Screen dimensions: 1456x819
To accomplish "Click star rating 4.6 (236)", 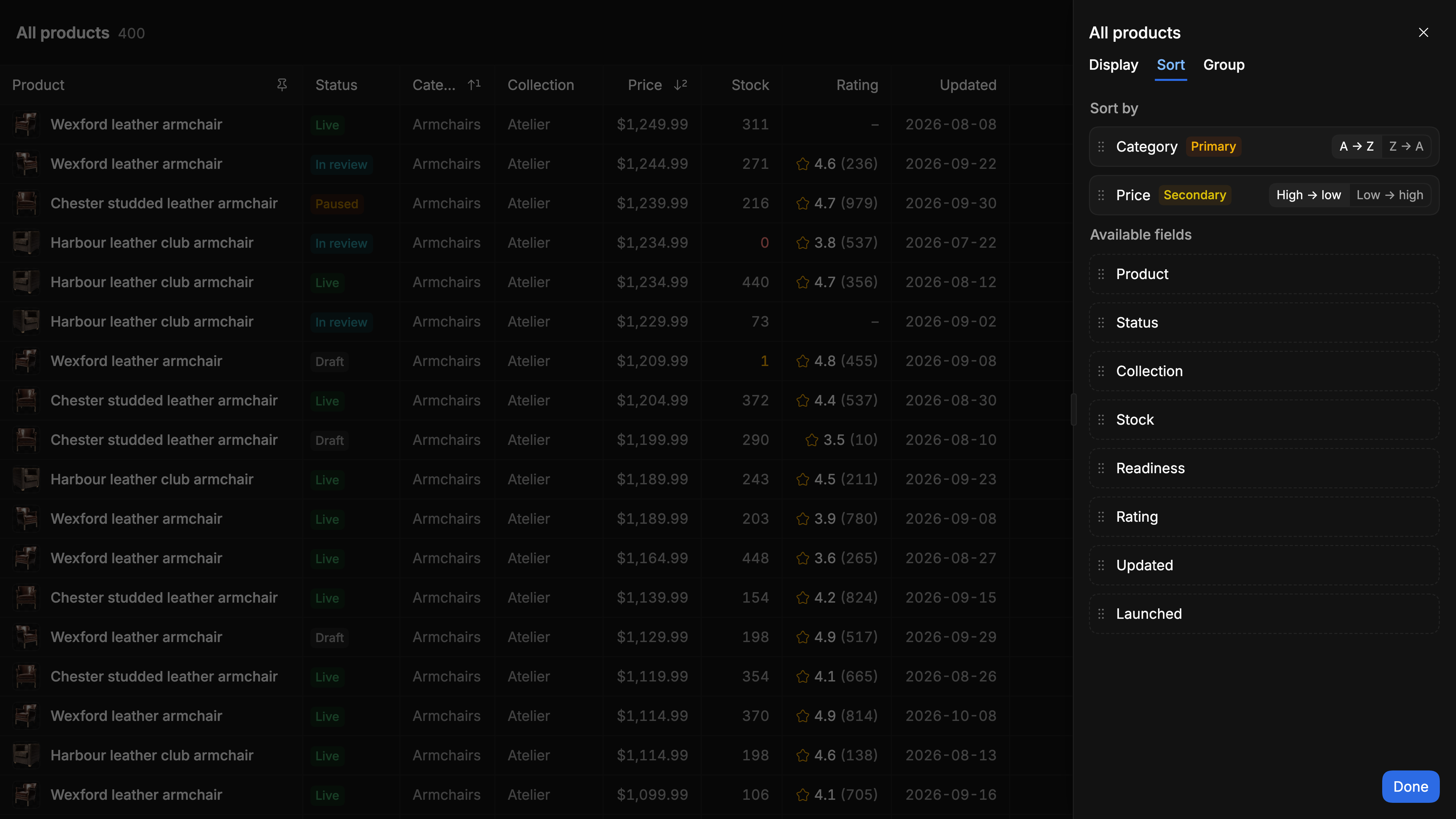I will point(837,164).
